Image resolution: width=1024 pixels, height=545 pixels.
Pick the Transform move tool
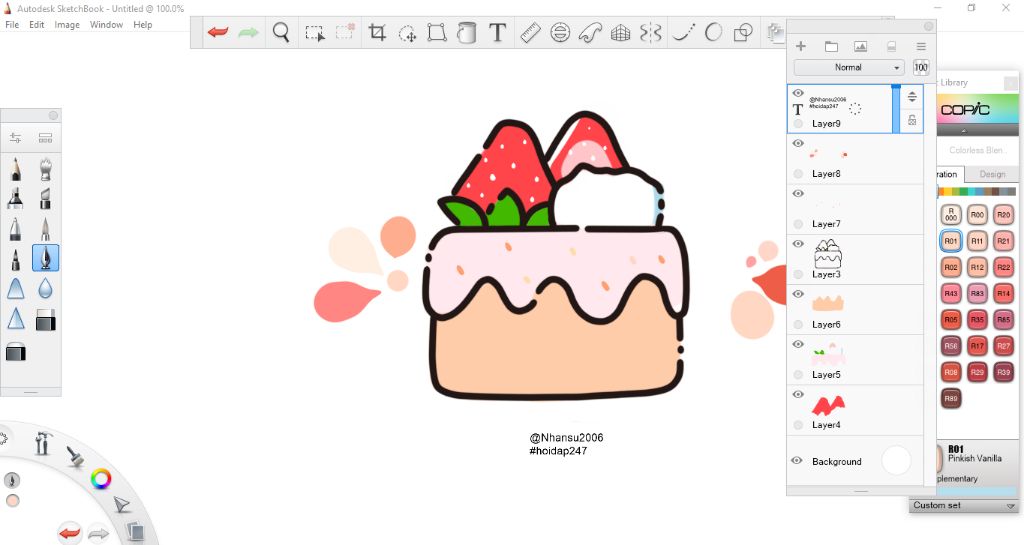click(x=408, y=33)
